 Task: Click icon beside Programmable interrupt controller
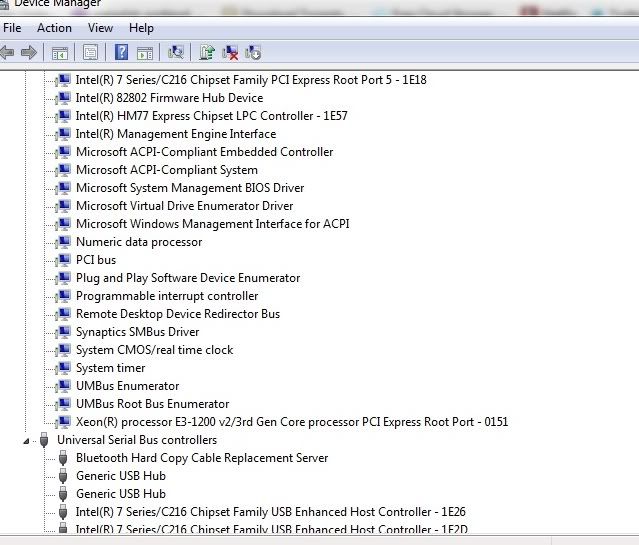click(x=64, y=296)
